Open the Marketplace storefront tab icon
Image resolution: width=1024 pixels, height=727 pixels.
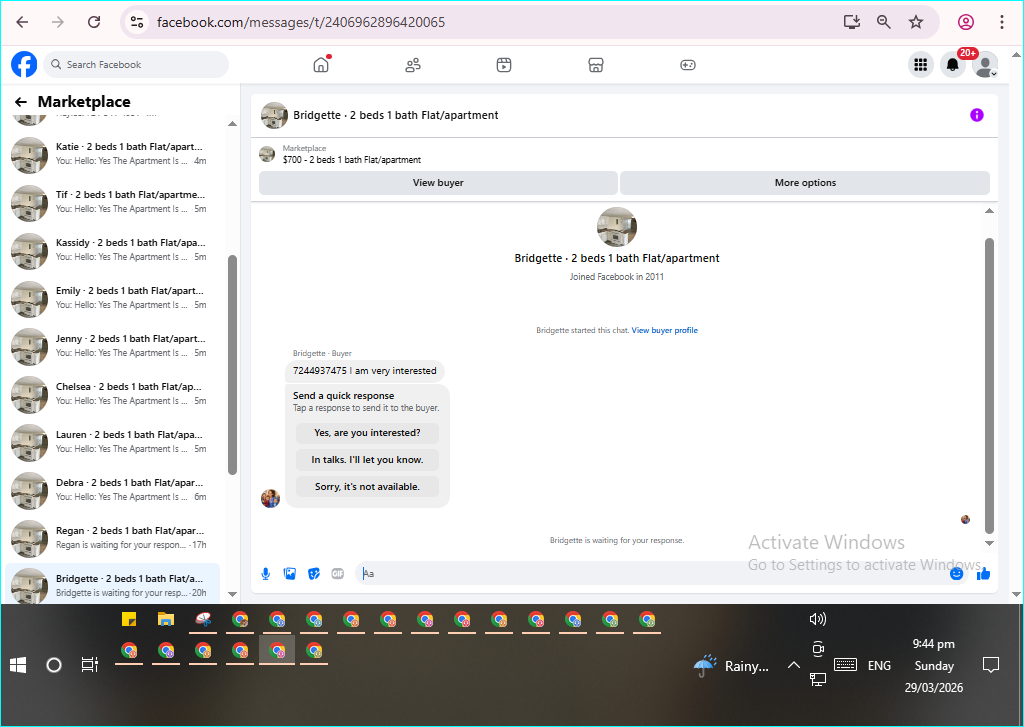click(596, 65)
